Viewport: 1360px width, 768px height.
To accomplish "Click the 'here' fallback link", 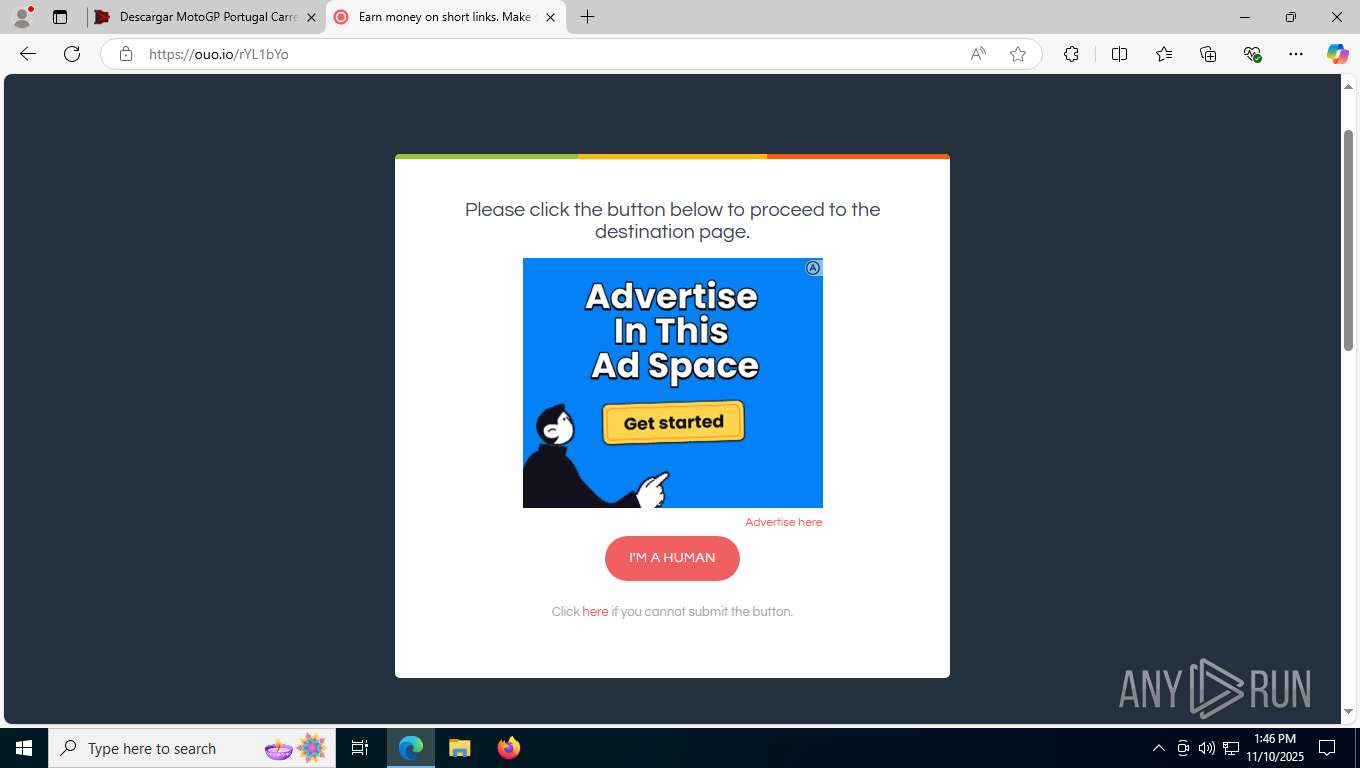I will click(595, 612).
